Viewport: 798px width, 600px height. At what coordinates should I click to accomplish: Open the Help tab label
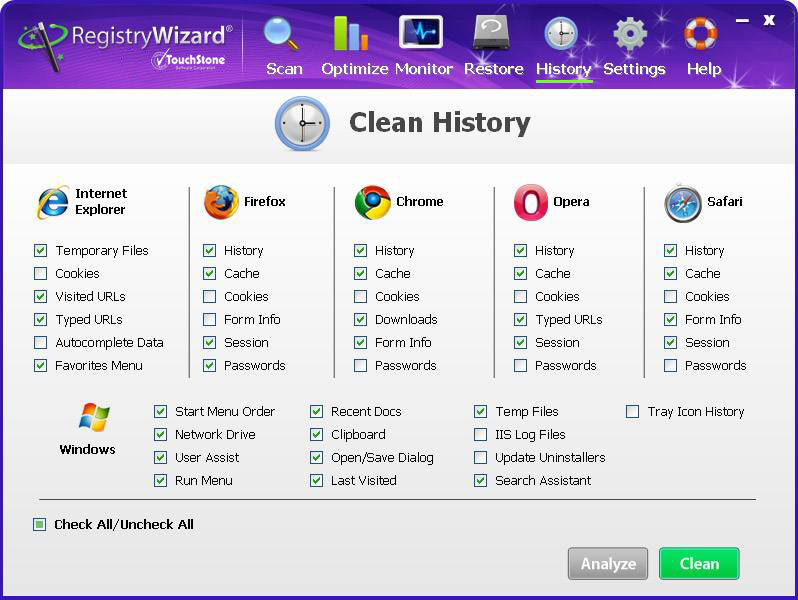tap(704, 69)
